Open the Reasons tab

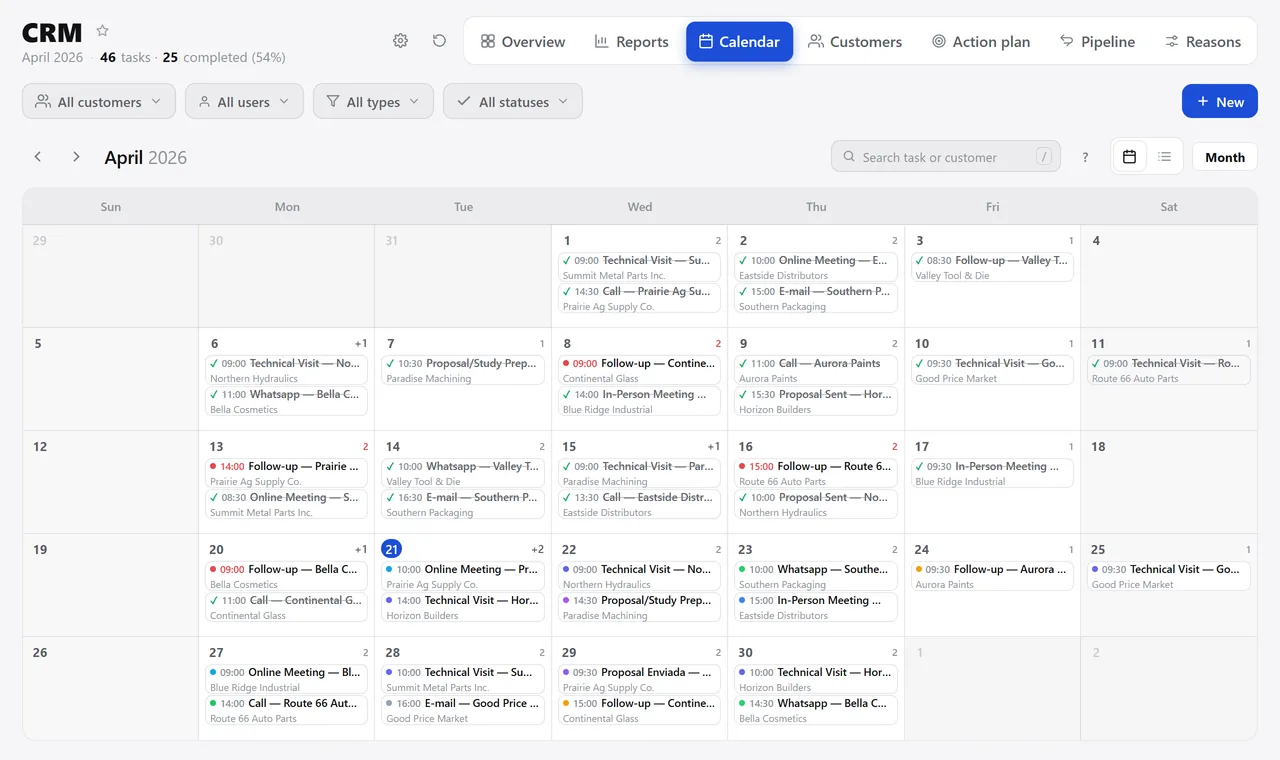point(1203,42)
